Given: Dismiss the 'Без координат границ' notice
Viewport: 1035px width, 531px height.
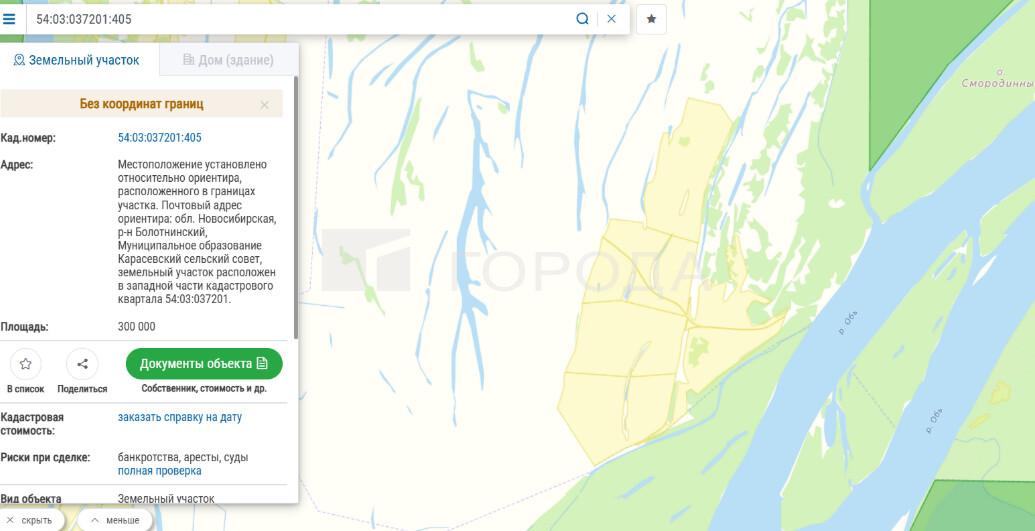Looking at the screenshot, I should pyautogui.click(x=264, y=104).
